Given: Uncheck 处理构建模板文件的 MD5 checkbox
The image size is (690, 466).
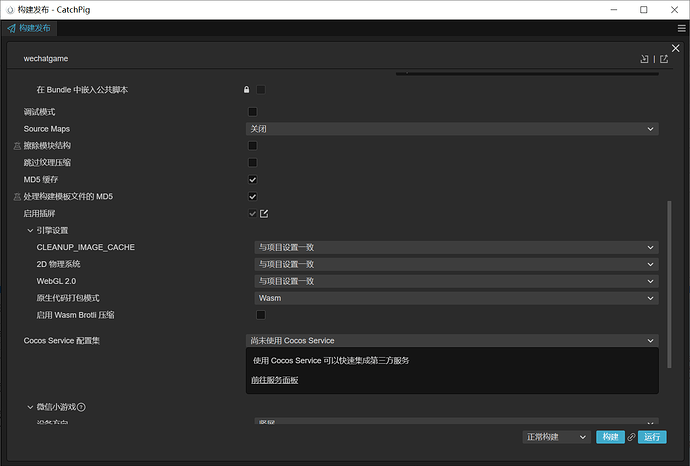Looking at the screenshot, I should [x=253, y=197].
